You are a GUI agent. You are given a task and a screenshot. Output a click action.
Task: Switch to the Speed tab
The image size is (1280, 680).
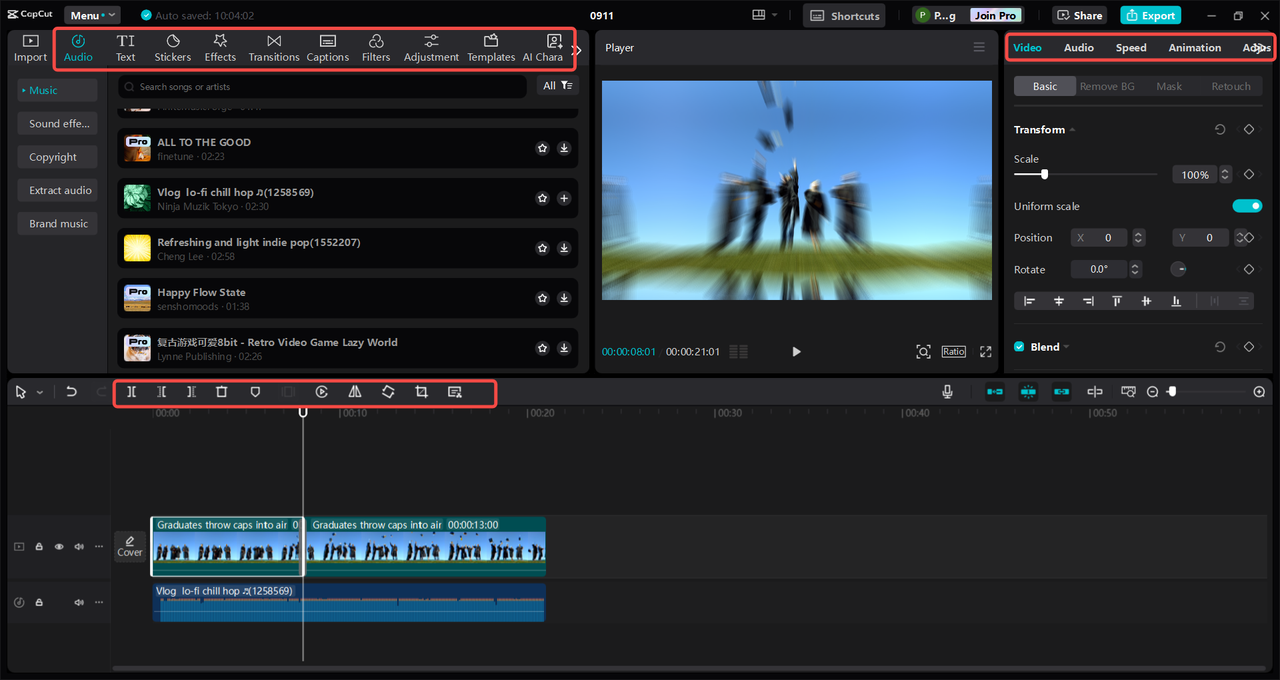click(x=1131, y=48)
